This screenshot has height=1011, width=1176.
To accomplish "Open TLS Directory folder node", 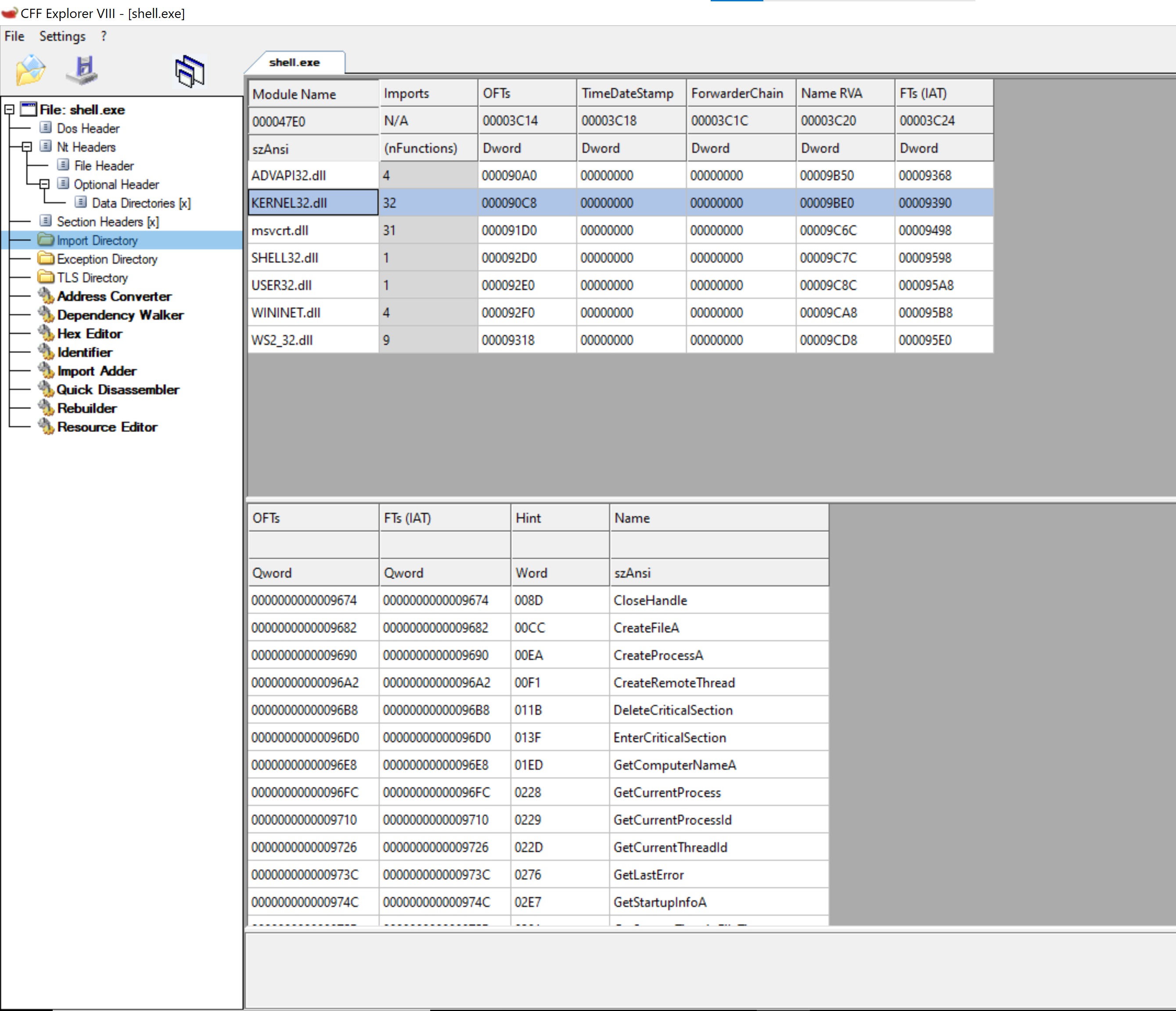I will click(93, 278).
